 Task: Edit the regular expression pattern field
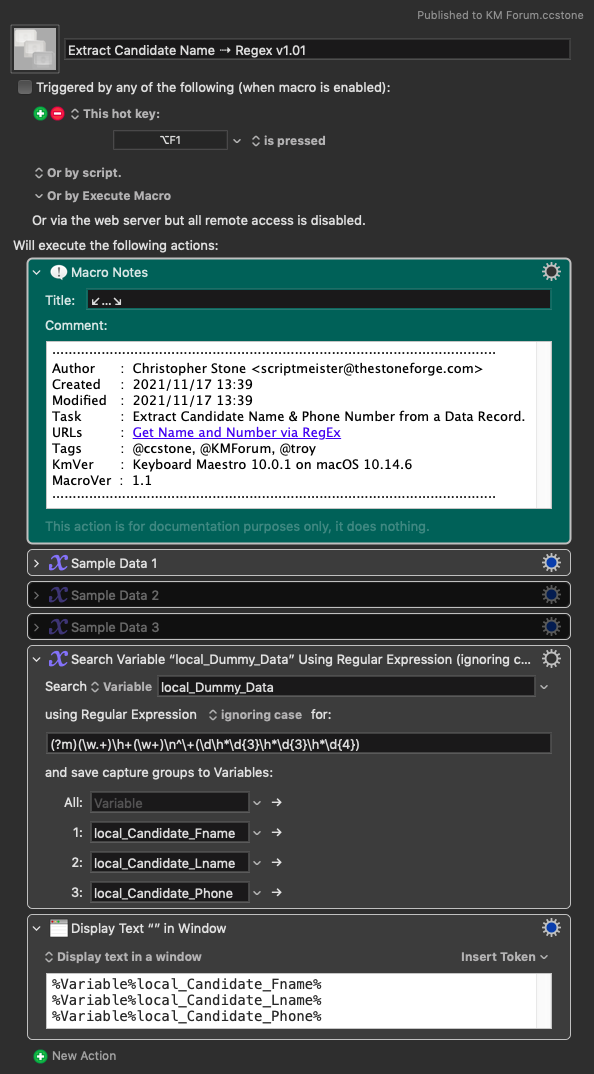[x=298, y=744]
